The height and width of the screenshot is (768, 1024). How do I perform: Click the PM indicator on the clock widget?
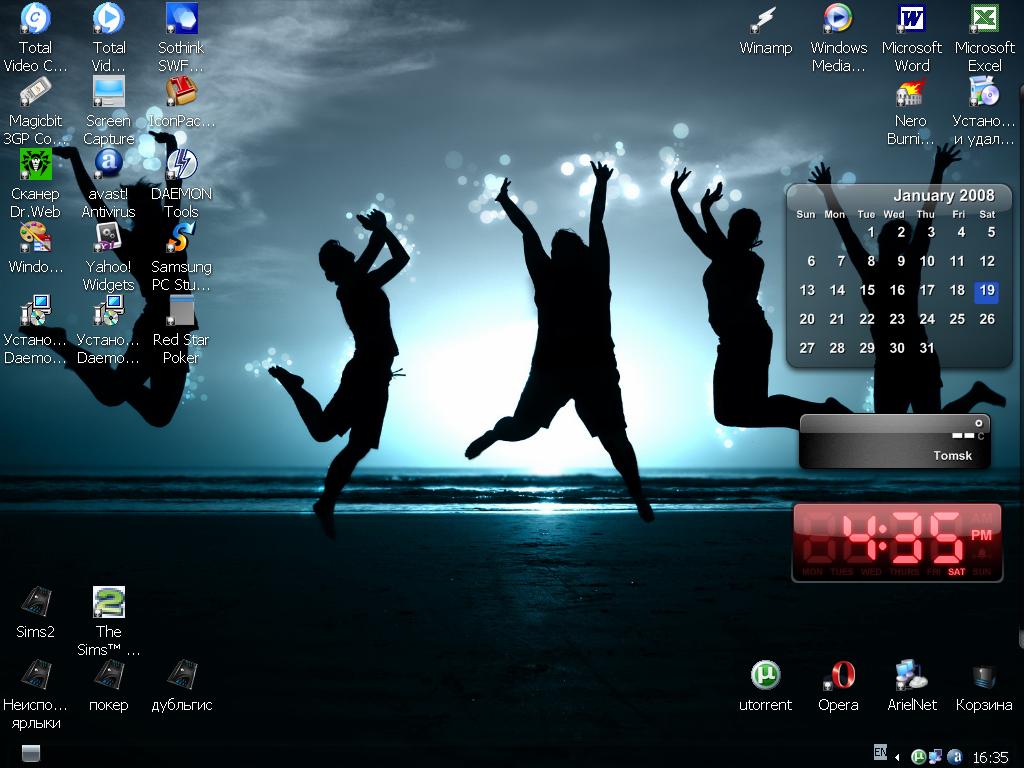[981, 536]
